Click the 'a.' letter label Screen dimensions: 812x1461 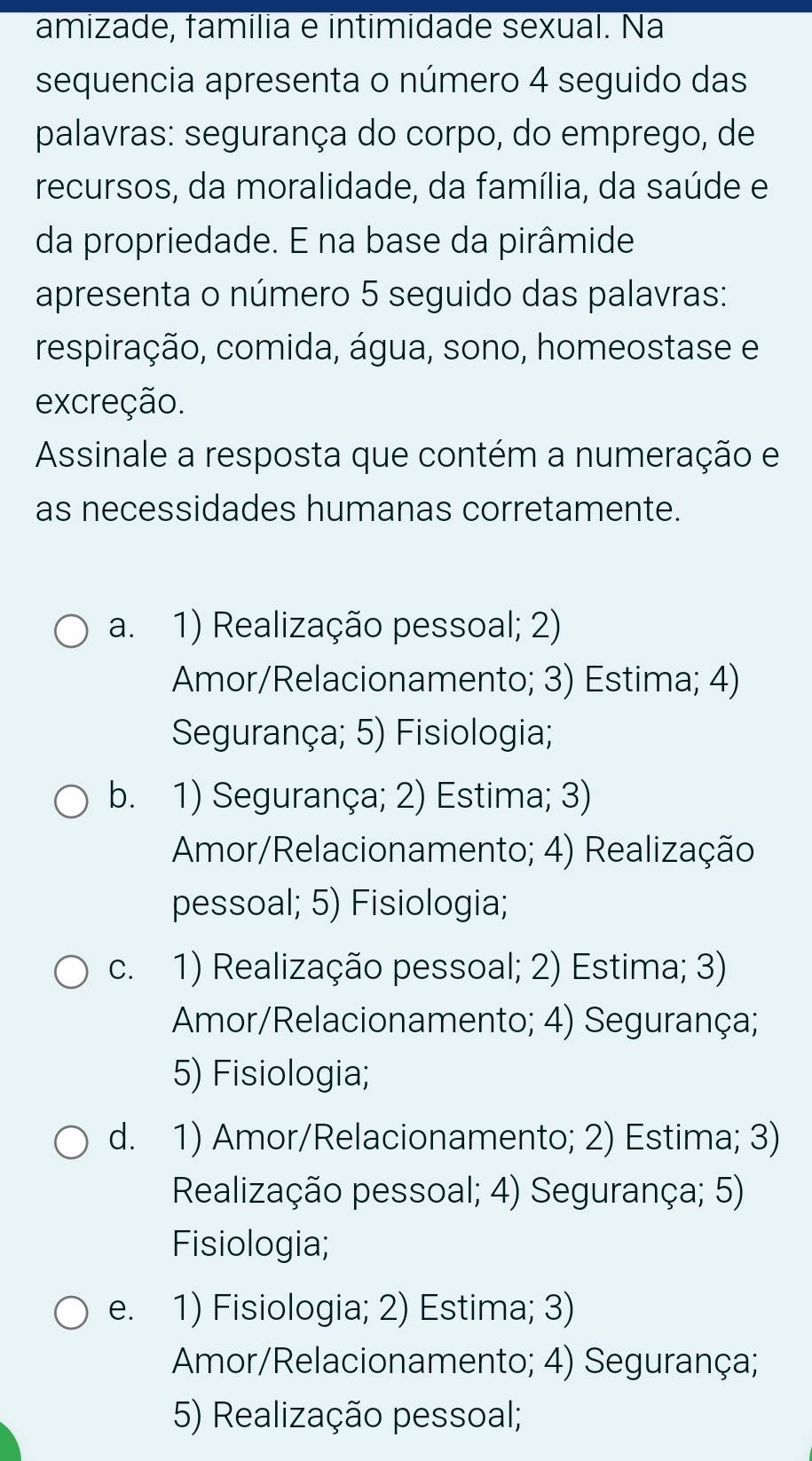tap(122, 627)
